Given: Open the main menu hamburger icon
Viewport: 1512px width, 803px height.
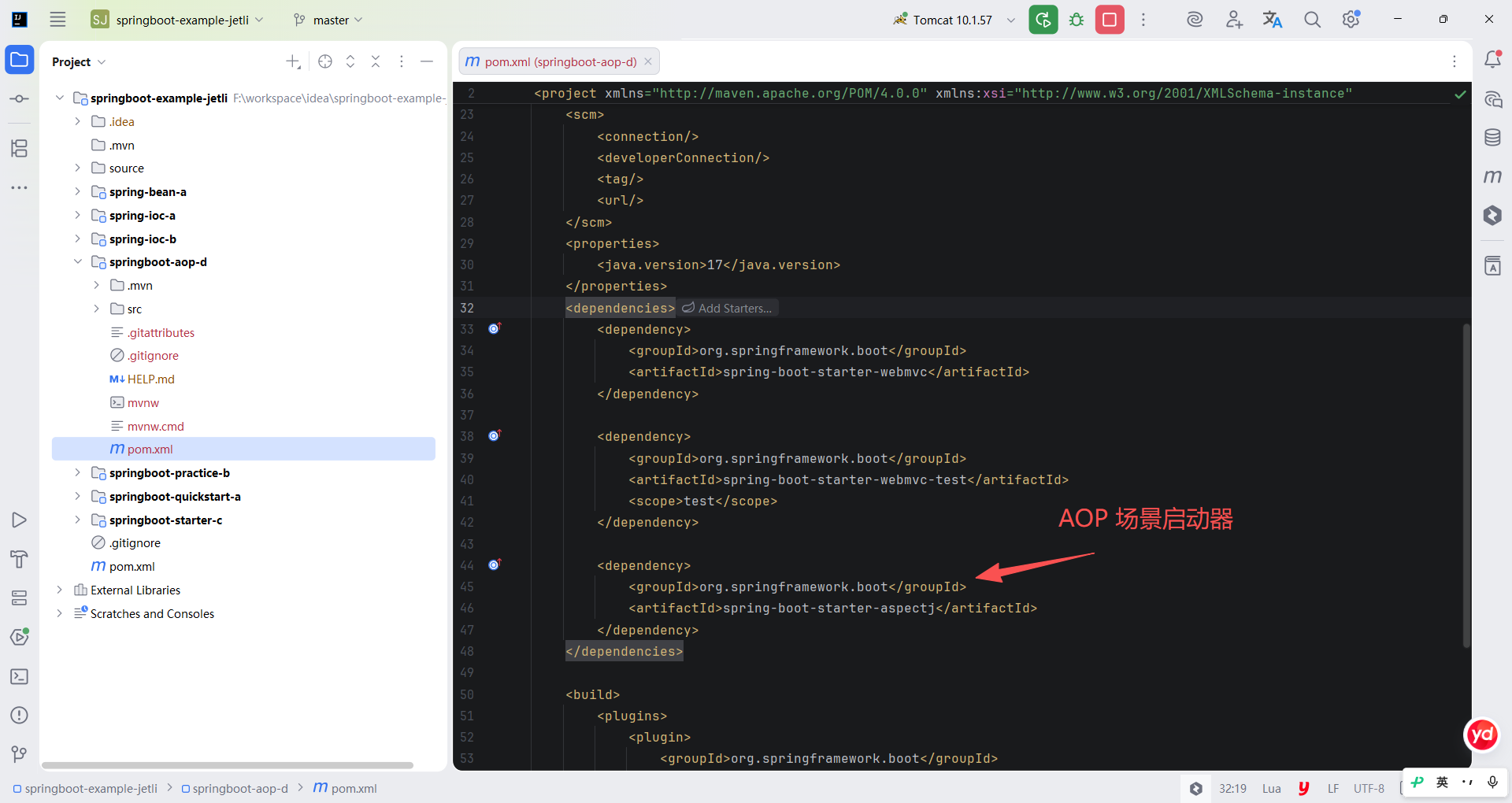Looking at the screenshot, I should (57, 20).
